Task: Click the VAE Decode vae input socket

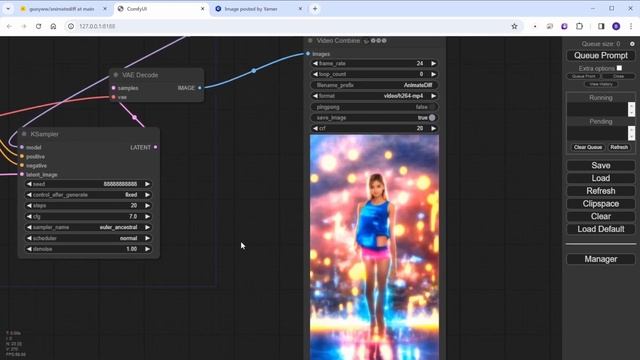Action: [x=113, y=97]
